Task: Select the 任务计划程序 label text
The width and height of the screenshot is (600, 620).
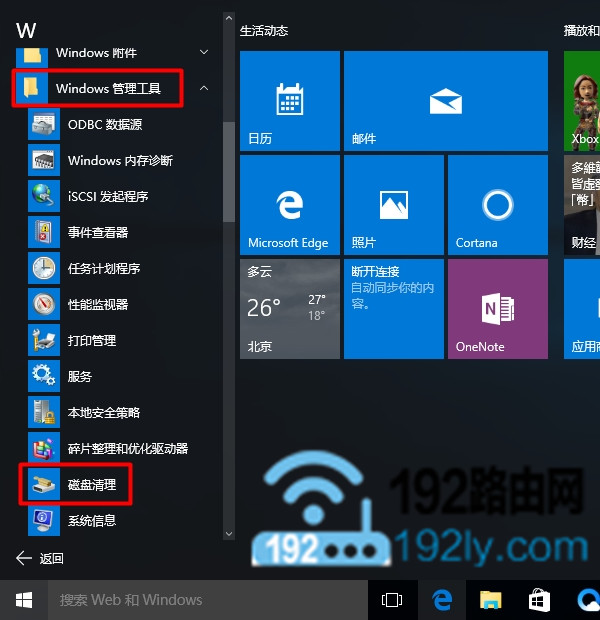Action: click(104, 268)
